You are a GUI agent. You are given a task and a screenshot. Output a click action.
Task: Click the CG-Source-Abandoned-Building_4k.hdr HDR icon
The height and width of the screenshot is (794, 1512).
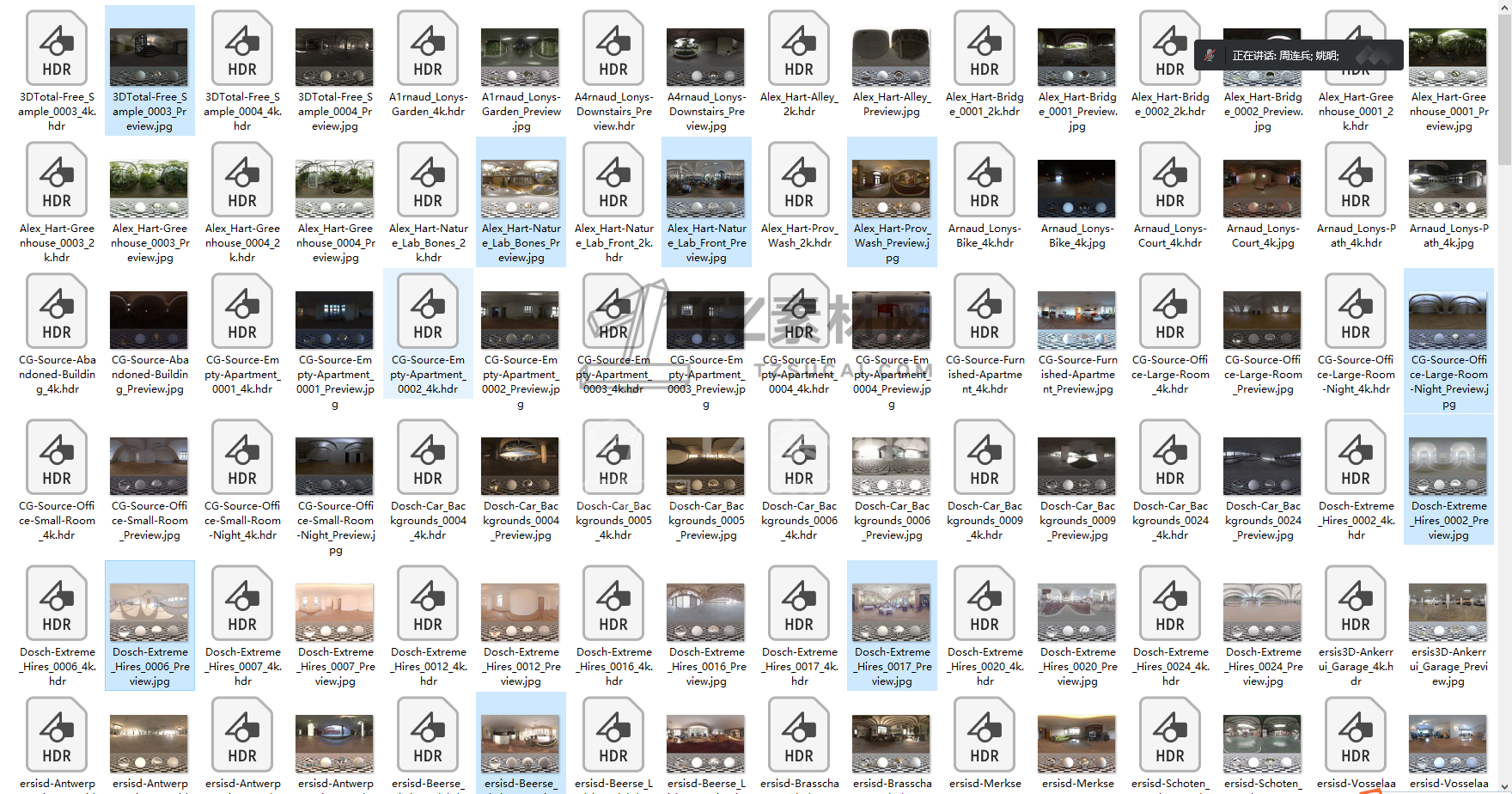tap(57, 311)
